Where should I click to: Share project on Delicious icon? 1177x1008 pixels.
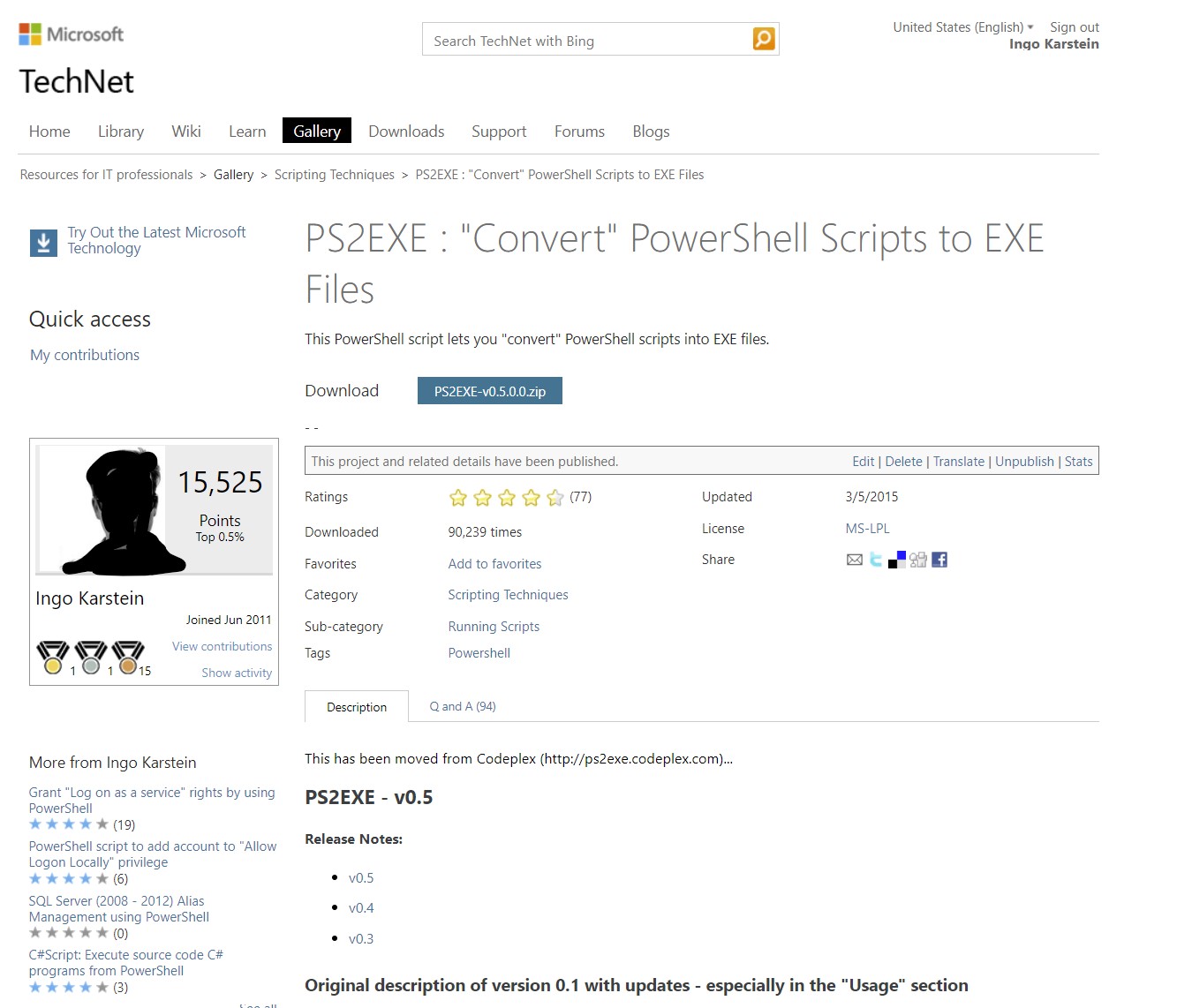(896, 560)
